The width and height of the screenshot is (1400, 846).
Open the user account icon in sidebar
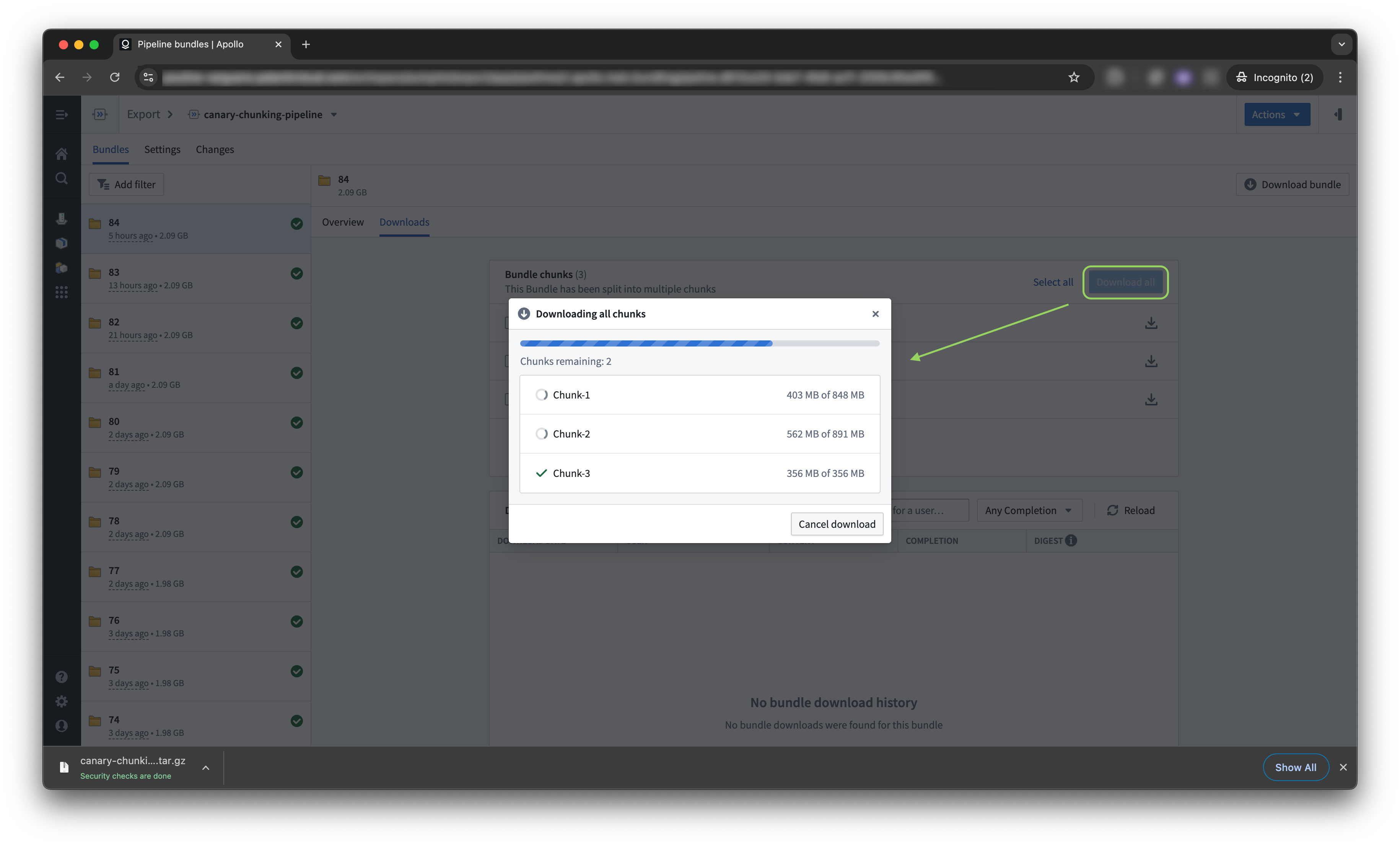(61, 726)
